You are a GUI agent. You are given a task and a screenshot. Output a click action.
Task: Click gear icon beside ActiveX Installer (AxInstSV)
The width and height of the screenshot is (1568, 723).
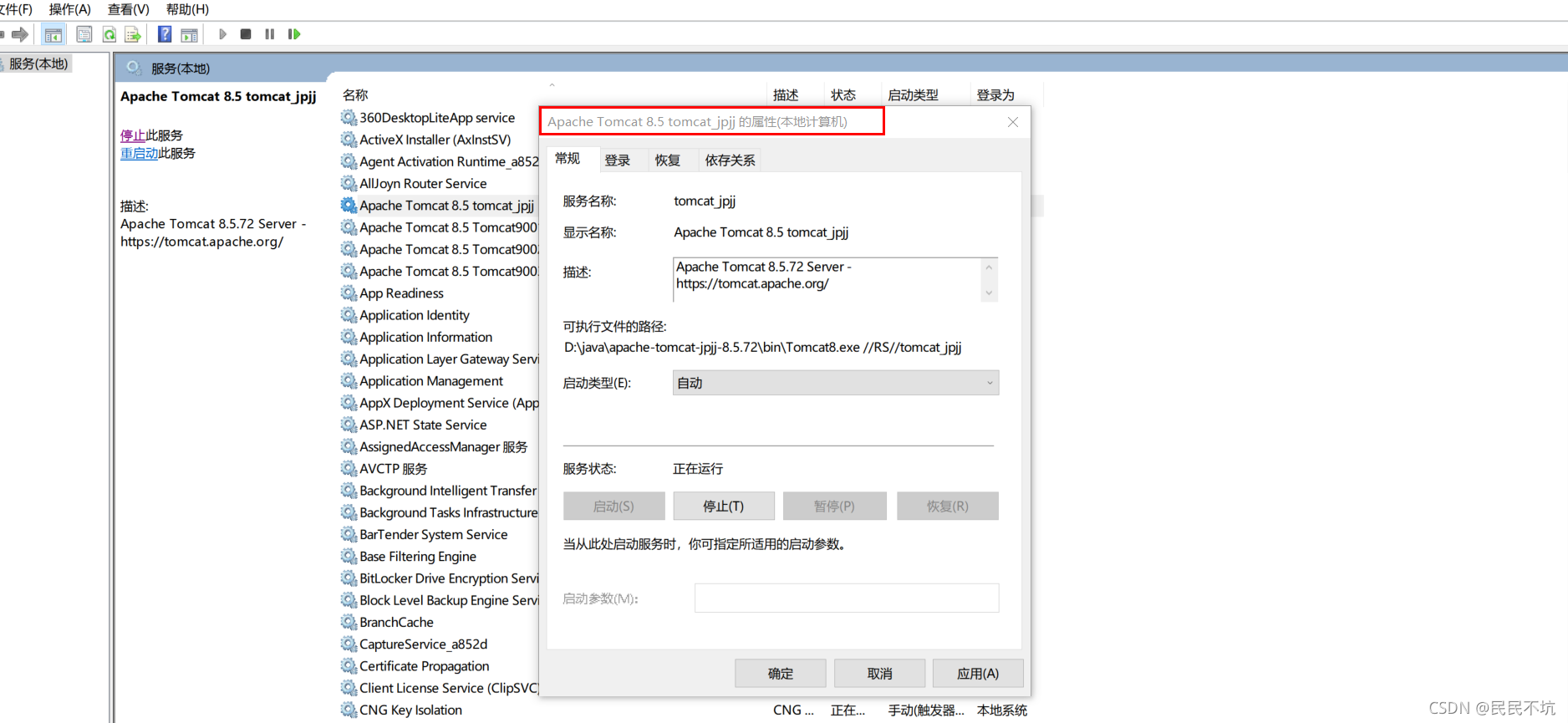349,140
